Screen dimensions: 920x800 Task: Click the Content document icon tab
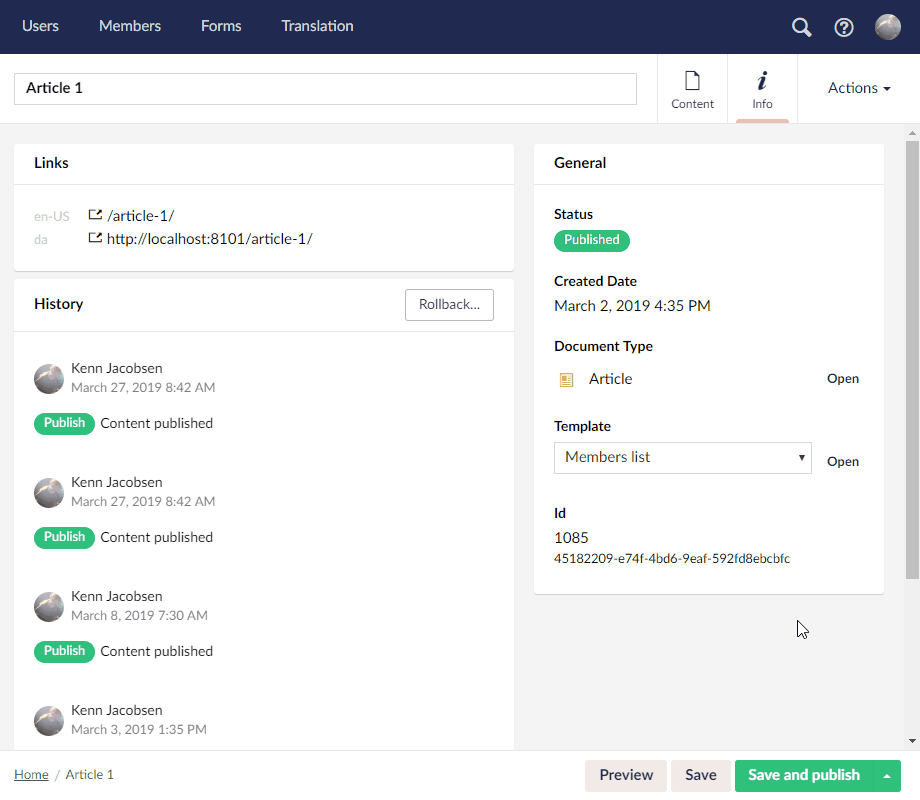(692, 89)
